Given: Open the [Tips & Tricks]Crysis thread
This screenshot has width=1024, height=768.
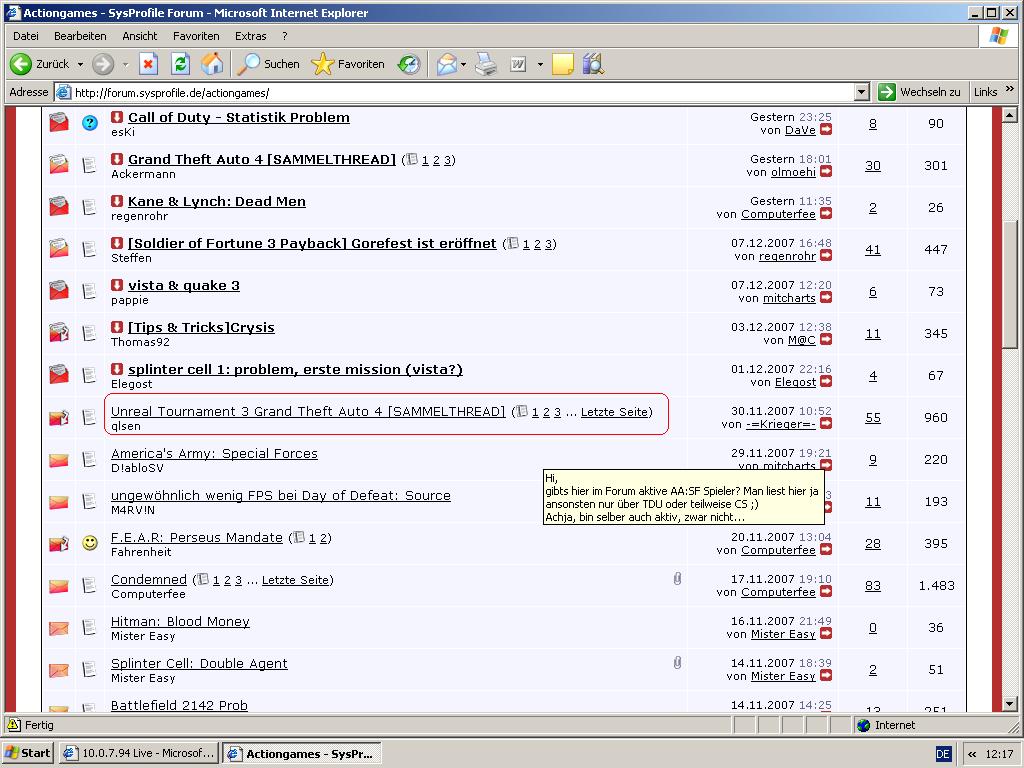Looking at the screenshot, I should click(x=201, y=327).
